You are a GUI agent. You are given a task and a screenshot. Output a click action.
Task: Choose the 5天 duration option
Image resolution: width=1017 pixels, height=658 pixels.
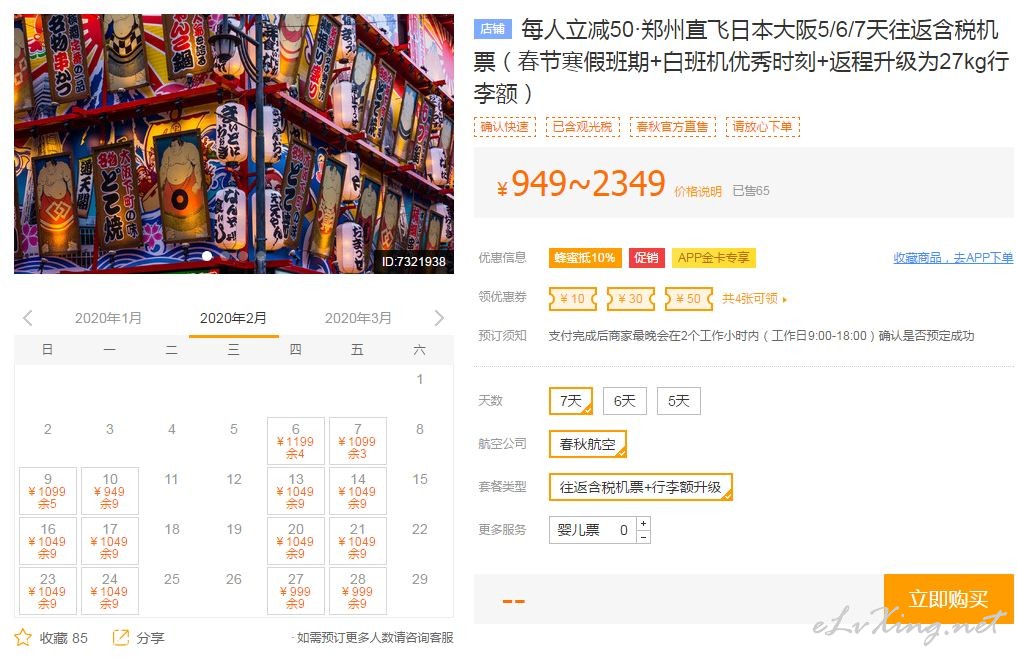(x=678, y=401)
